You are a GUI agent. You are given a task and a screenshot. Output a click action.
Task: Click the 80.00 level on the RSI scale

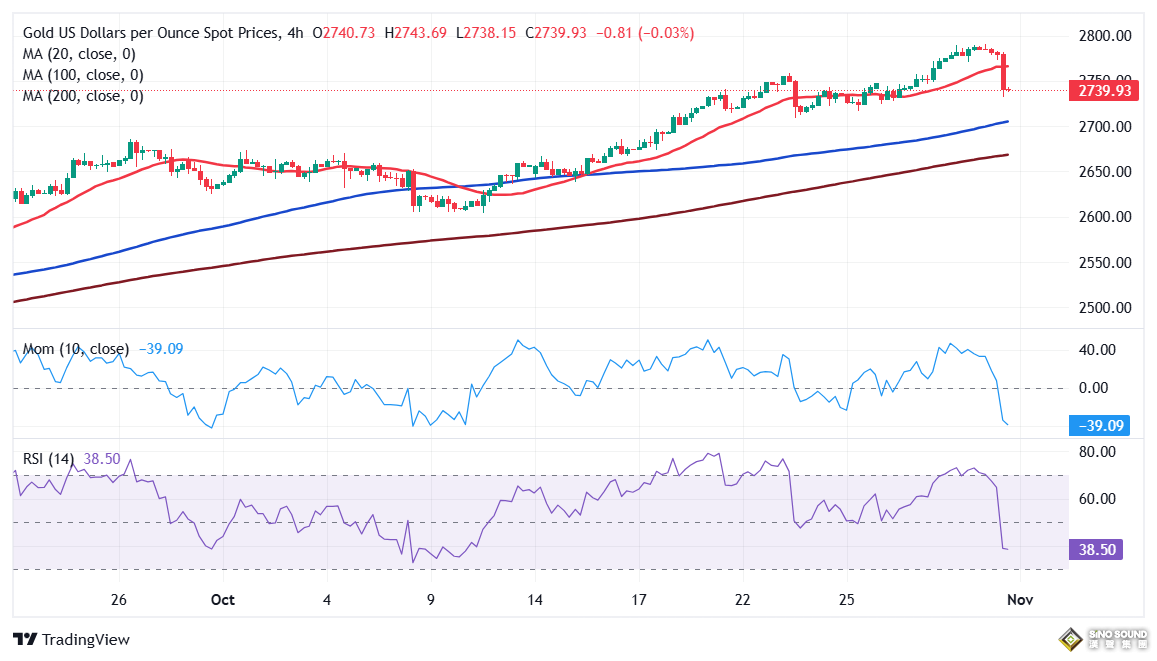[x=1100, y=452]
